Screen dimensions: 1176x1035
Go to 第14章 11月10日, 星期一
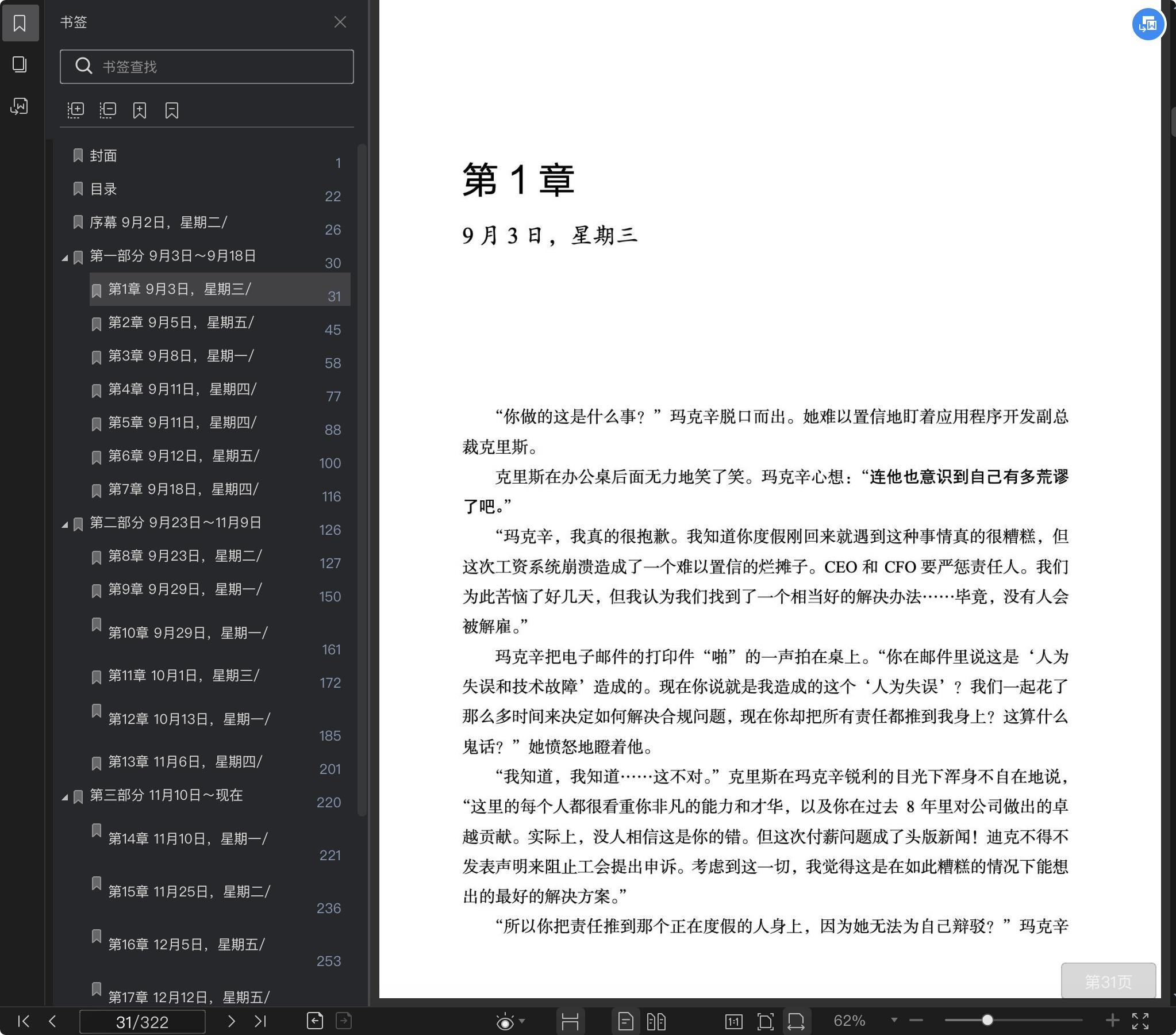coord(188,839)
